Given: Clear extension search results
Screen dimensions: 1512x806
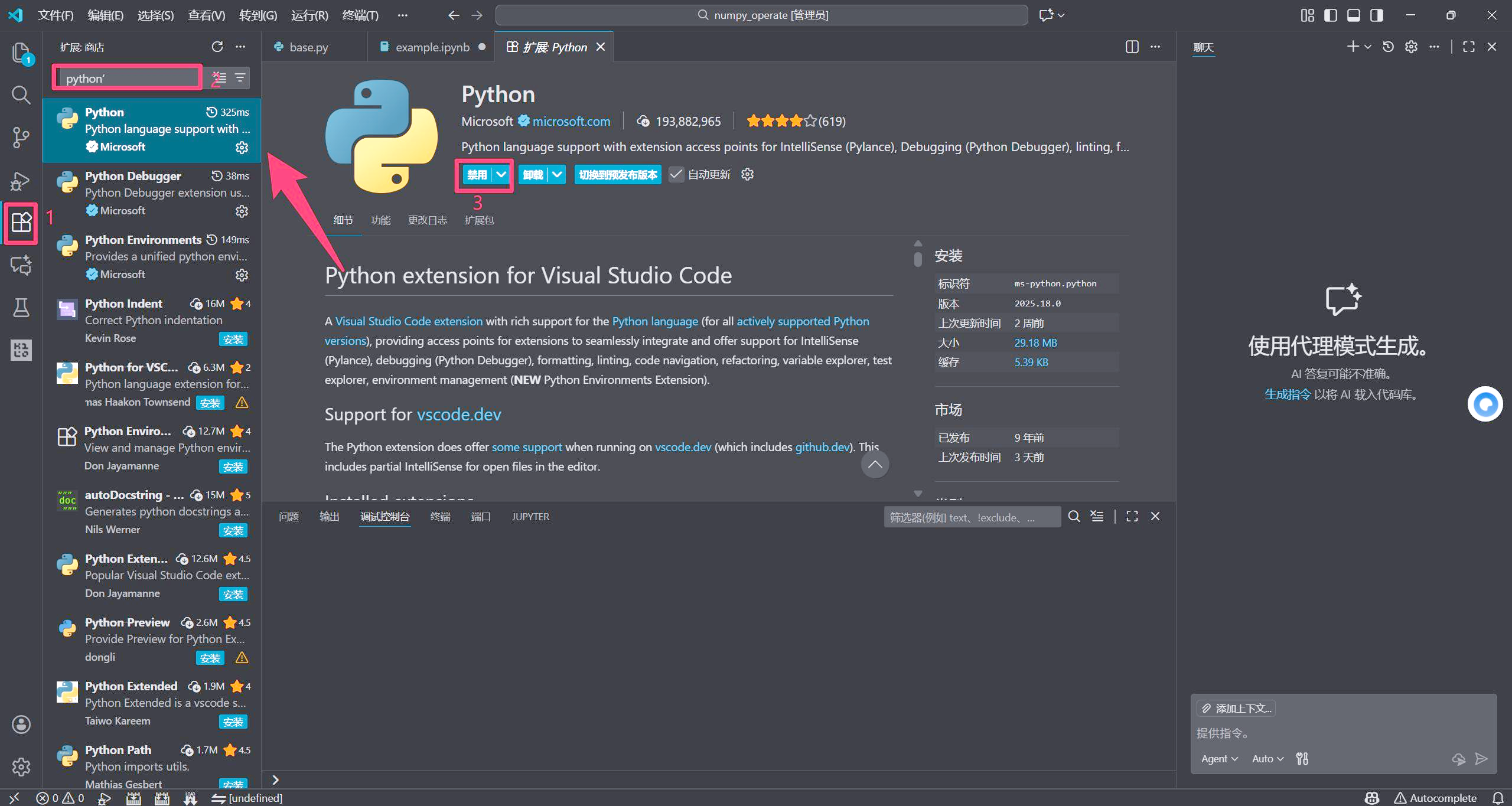Looking at the screenshot, I should [x=219, y=78].
